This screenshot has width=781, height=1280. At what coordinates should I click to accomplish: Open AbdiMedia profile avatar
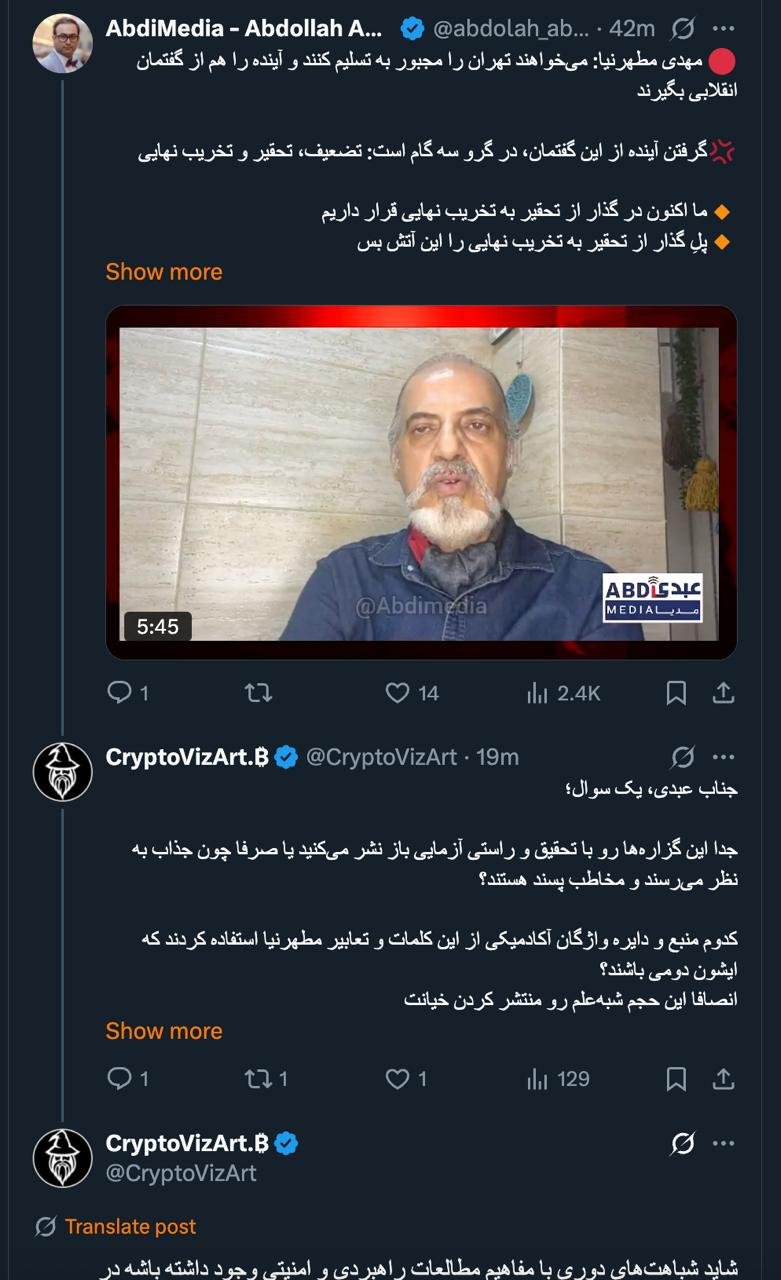pos(62,43)
